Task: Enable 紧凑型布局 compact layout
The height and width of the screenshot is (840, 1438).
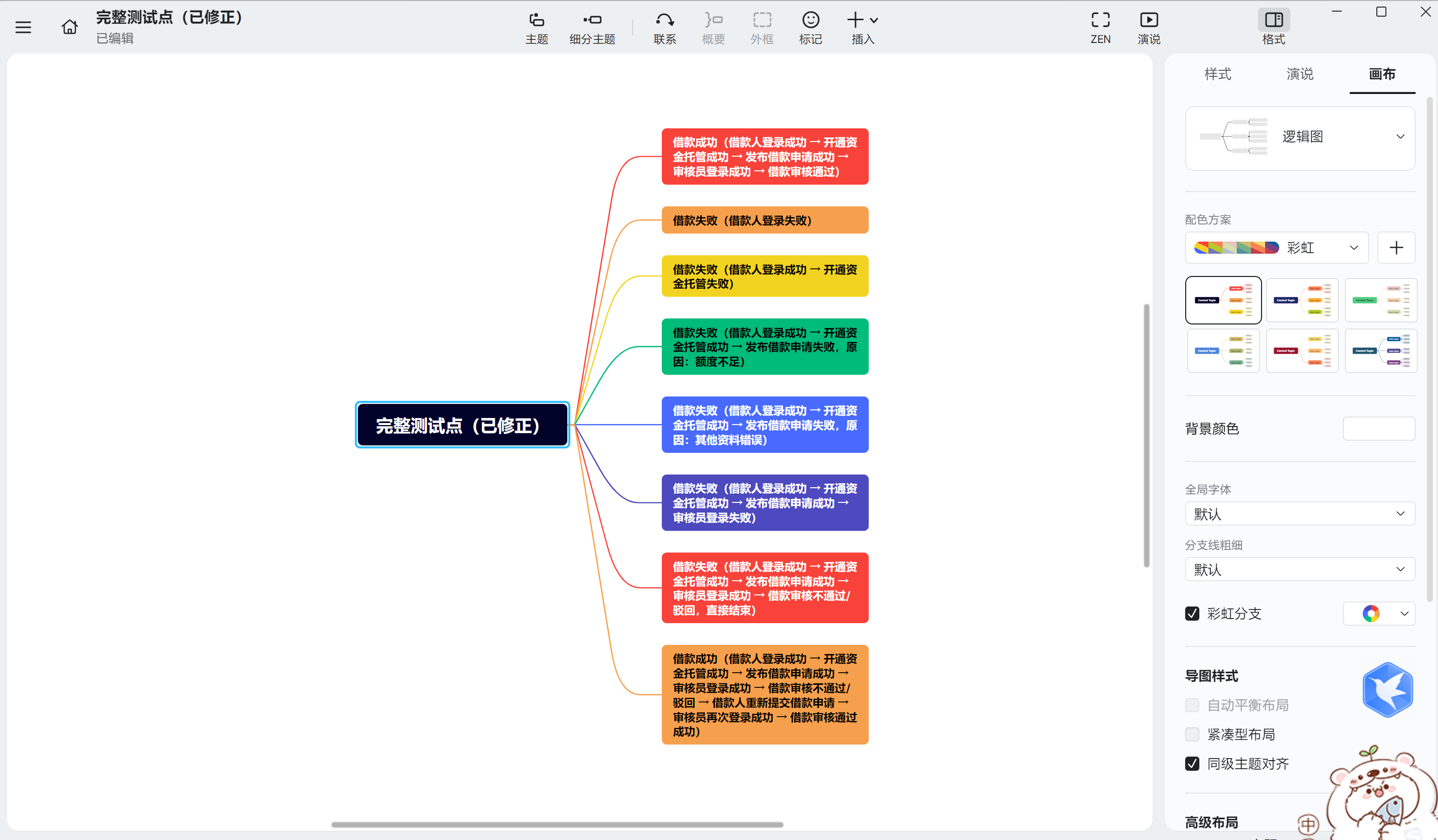Action: pos(1192,734)
